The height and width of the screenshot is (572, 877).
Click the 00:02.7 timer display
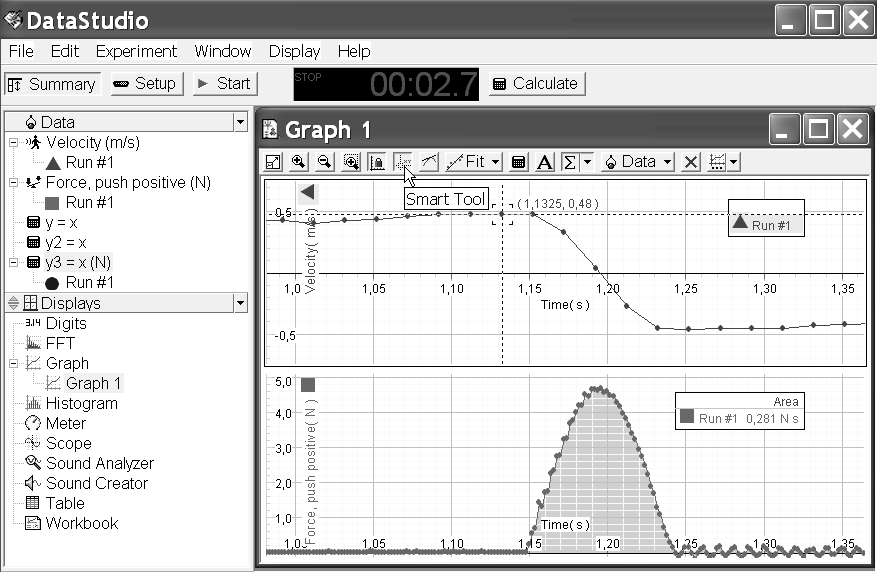click(386, 84)
